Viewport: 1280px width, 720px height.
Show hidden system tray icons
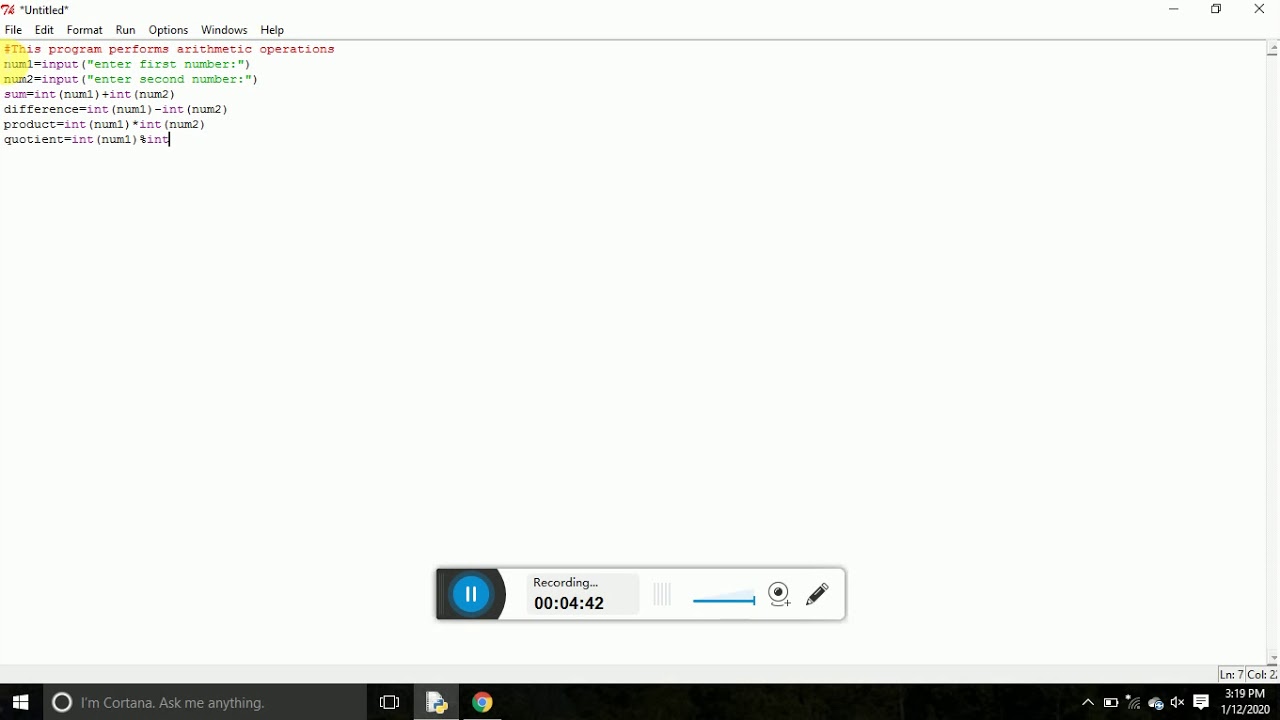coord(1088,704)
